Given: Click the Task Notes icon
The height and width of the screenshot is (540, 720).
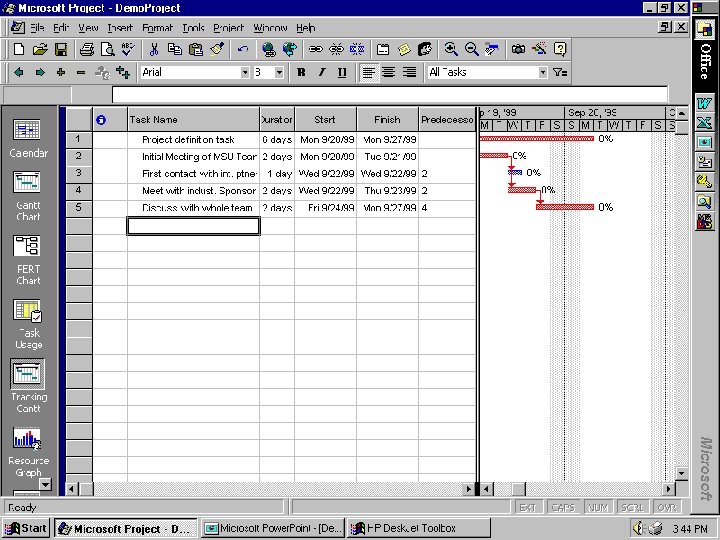Looking at the screenshot, I should [x=404, y=49].
